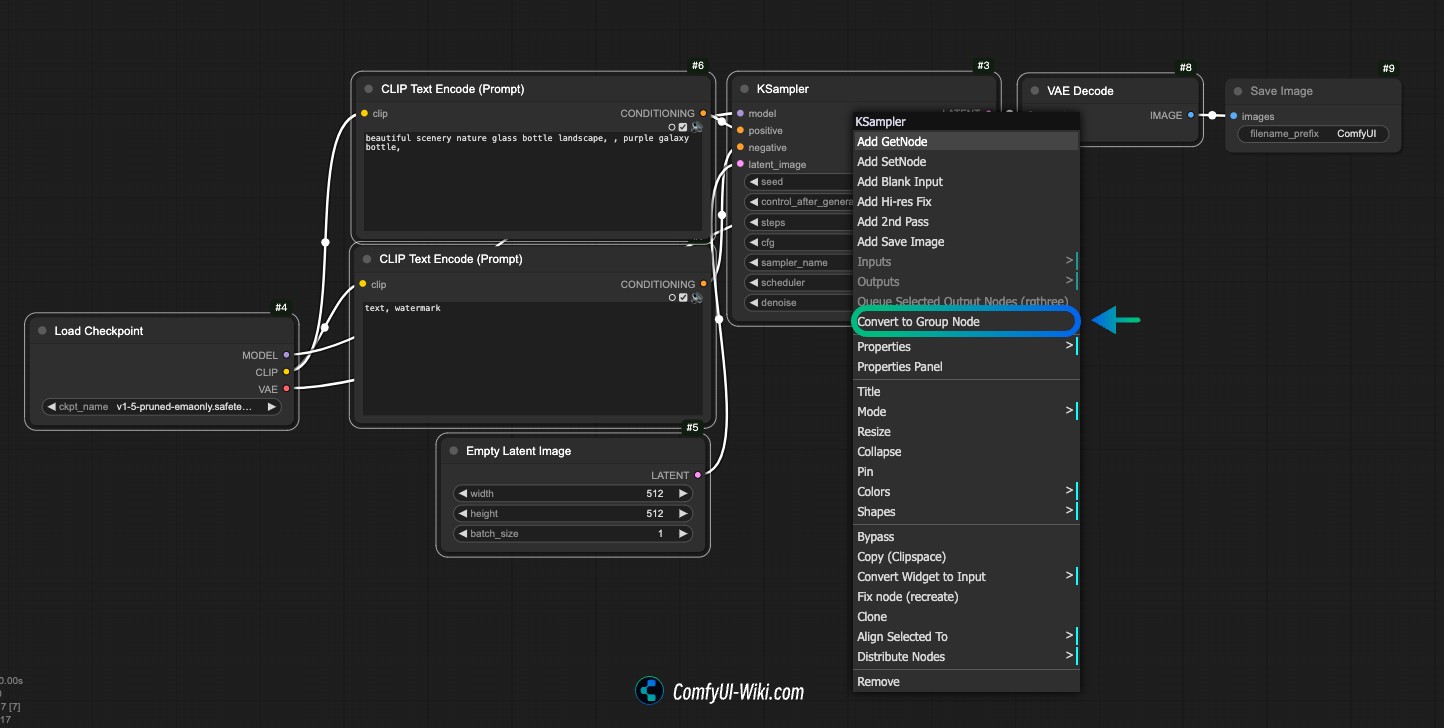
Task: Click LATENT output slot on Empty Latent Image
Action: (x=698, y=475)
